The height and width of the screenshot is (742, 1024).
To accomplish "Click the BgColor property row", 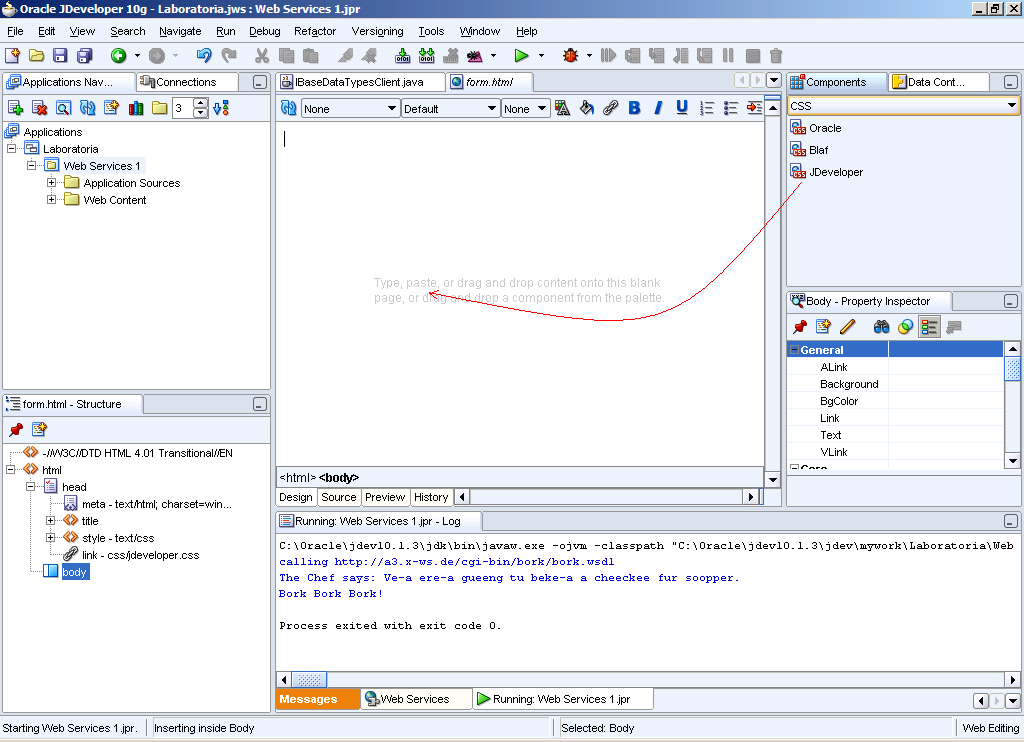I will (x=895, y=401).
